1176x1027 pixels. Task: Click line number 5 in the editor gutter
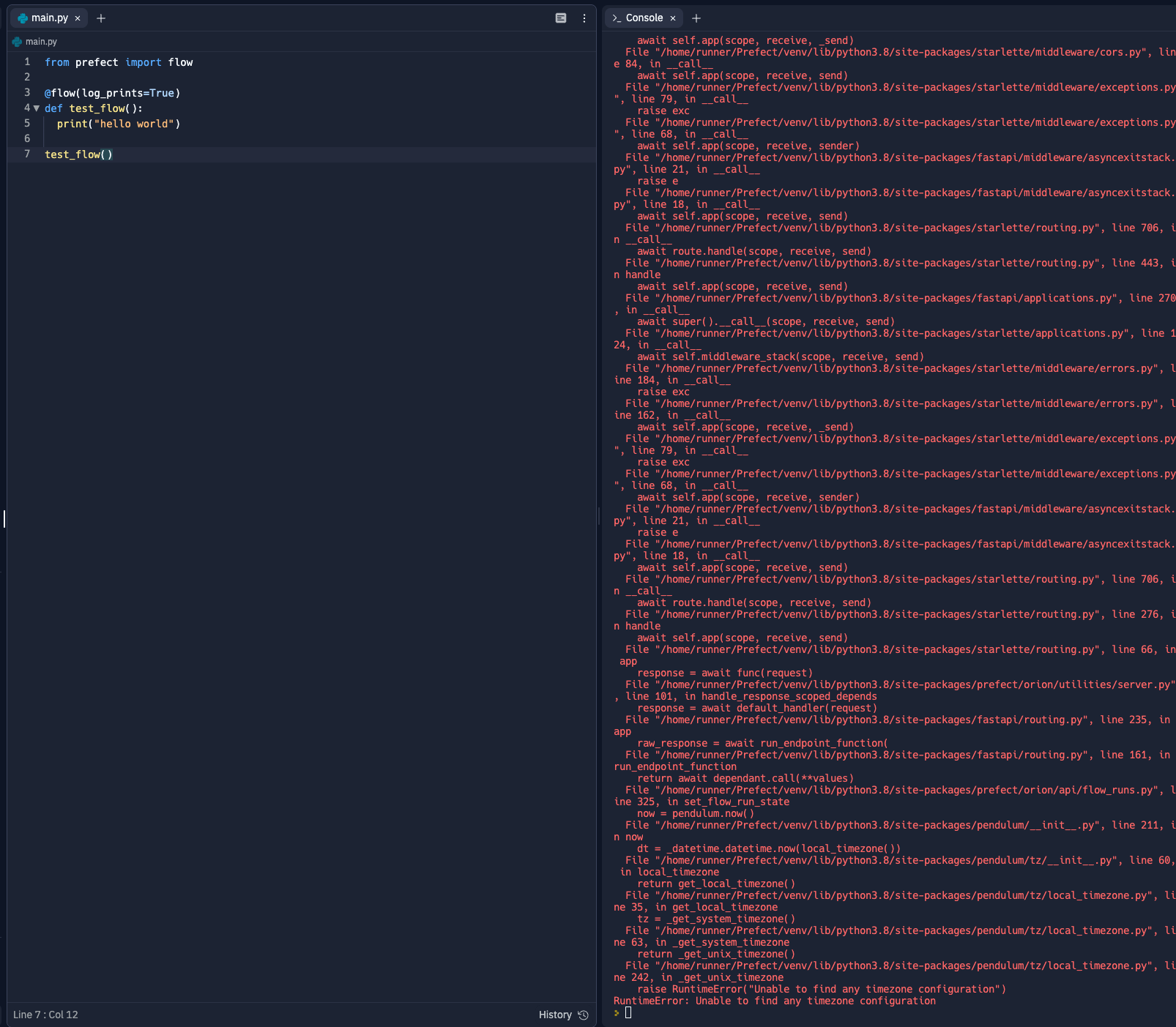click(27, 124)
